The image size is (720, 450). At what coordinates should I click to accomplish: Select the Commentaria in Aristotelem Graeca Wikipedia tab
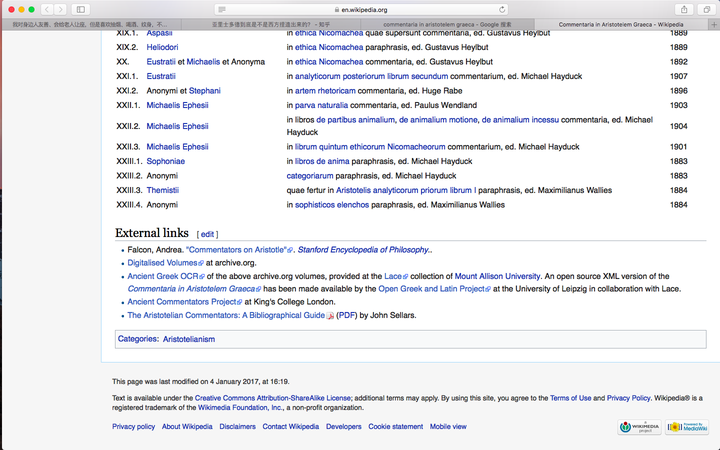pos(621,24)
